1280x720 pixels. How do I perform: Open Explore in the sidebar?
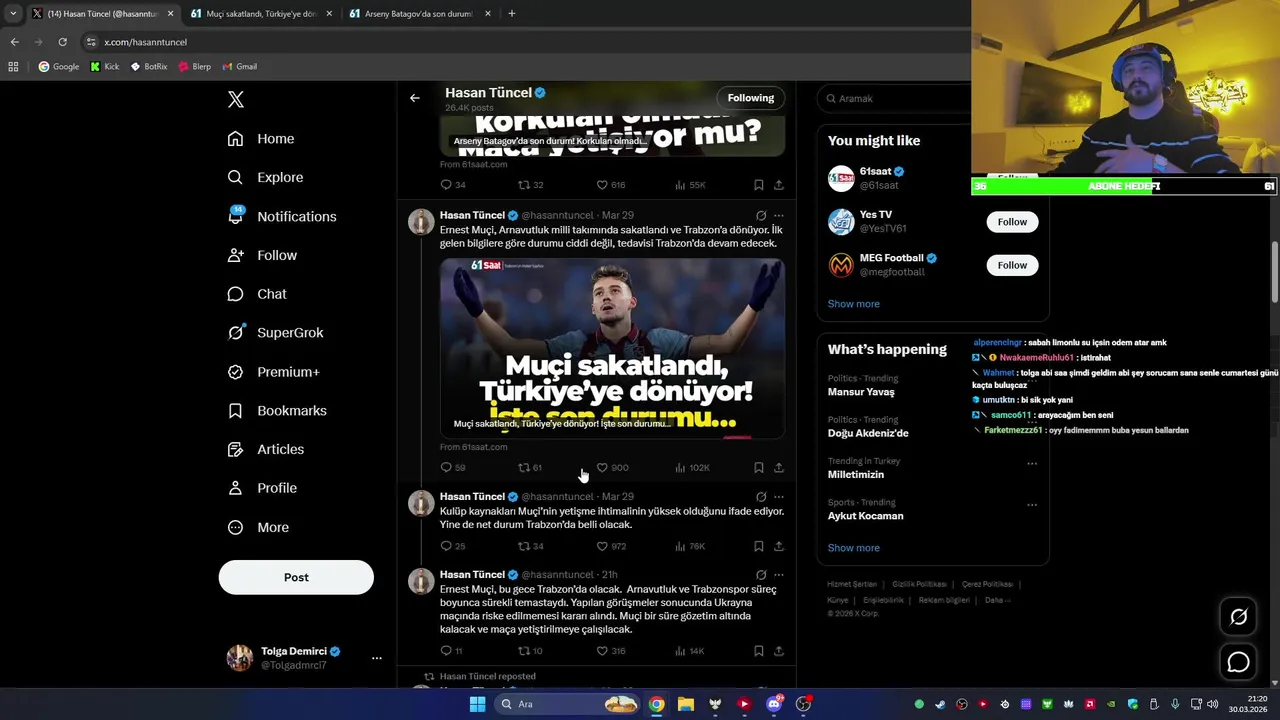[x=265, y=177]
